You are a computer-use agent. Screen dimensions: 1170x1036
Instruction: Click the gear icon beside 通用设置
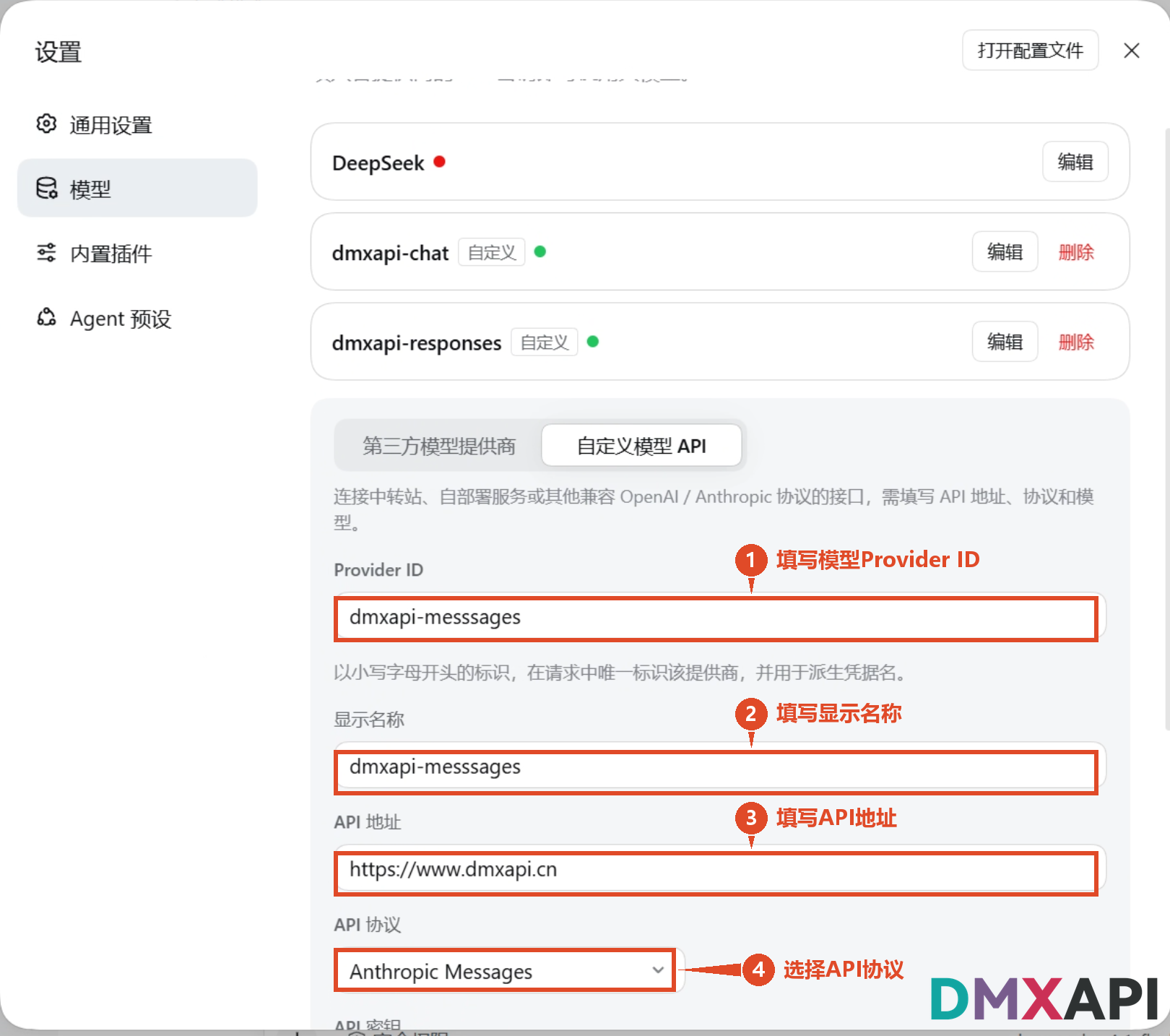[46, 124]
